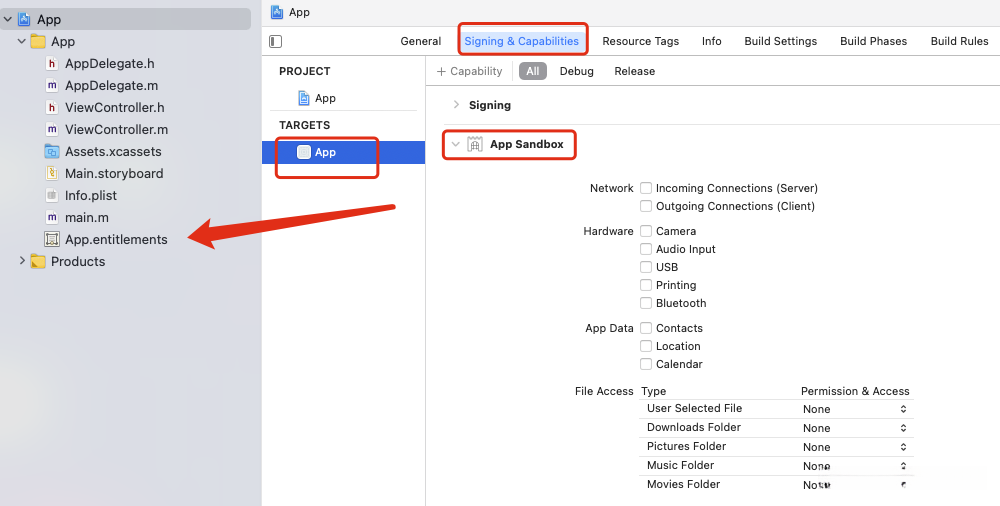Select ViewController.m in the file navigator
The image size is (1000, 506).
click(x=116, y=130)
